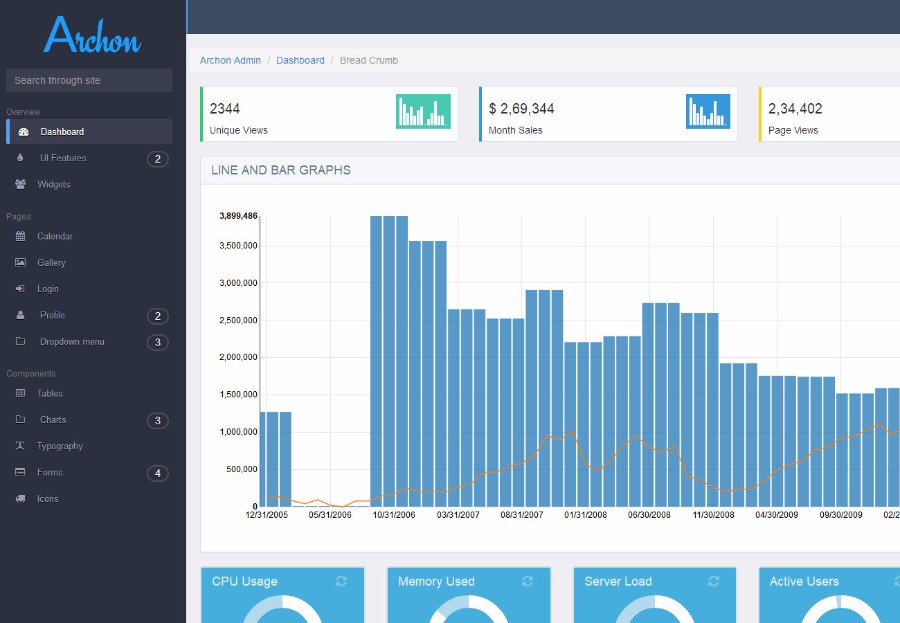This screenshot has height=623, width=900.
Task: Click the Forms label in sidebar
Action: click(50, 473)
